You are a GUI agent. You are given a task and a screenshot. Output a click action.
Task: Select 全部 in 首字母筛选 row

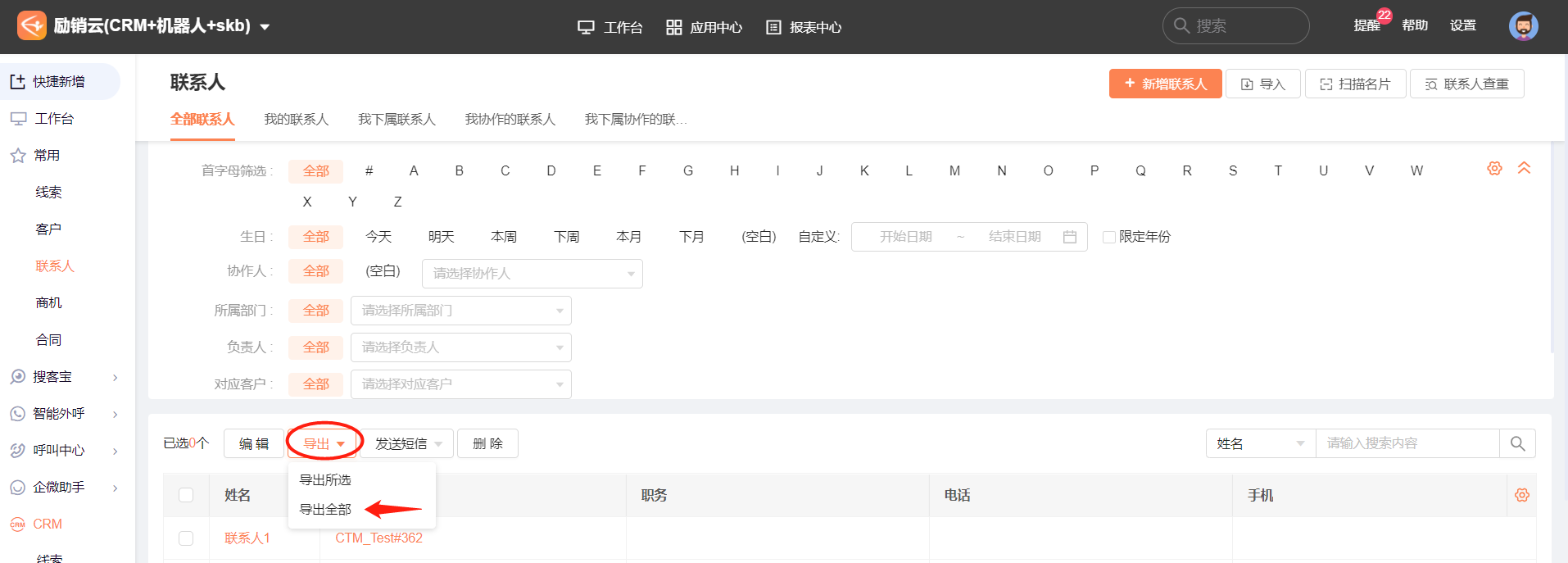316,170
